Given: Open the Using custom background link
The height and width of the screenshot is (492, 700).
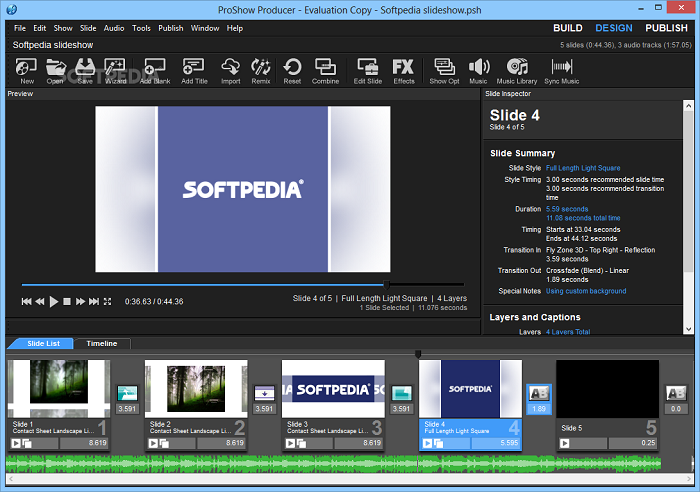Looking at the screenshot, I should point(586,291).
